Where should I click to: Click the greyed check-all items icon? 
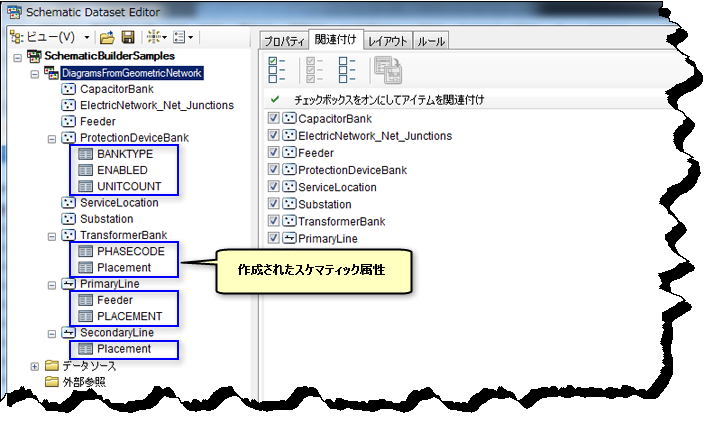point(315,70)
